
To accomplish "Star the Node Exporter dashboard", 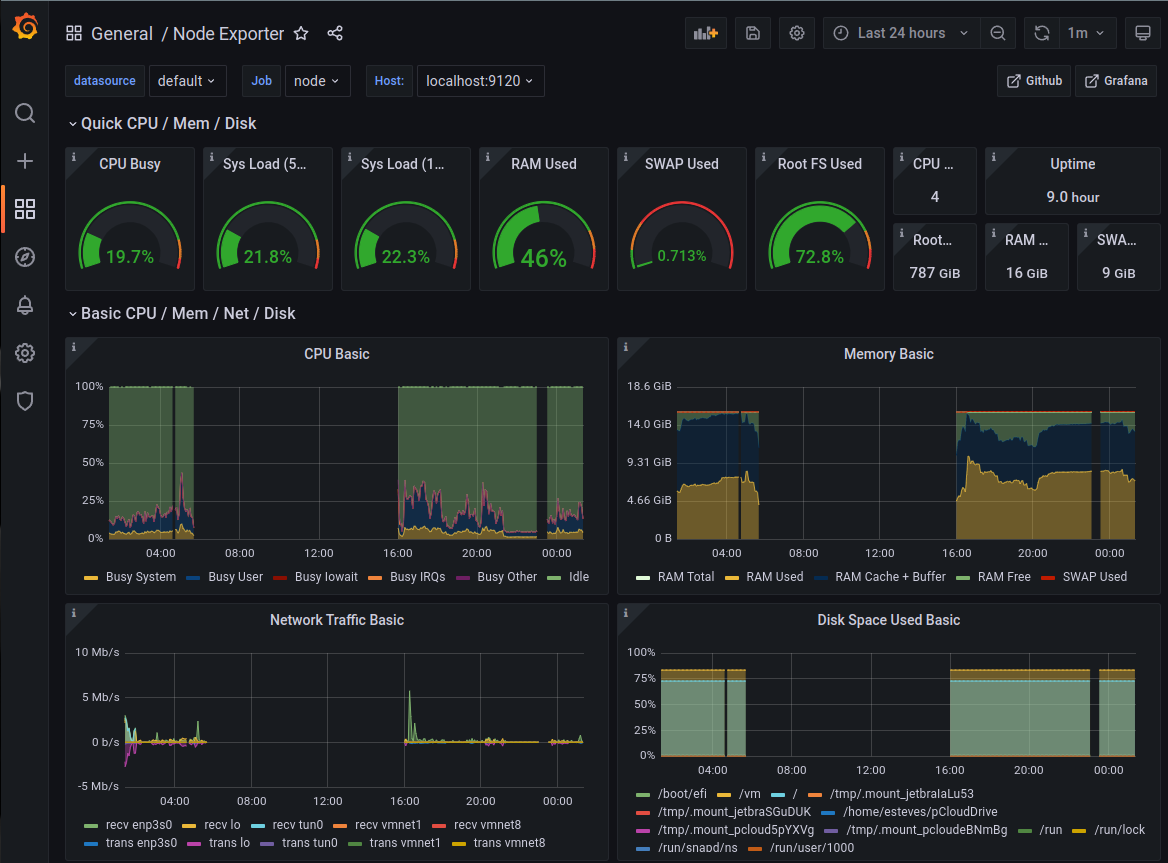I will click(x=301, y=33).
